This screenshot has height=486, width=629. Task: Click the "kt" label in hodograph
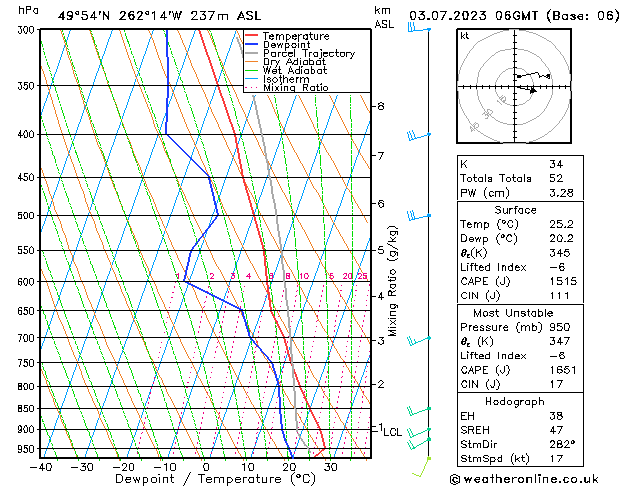tap(465, 36)
